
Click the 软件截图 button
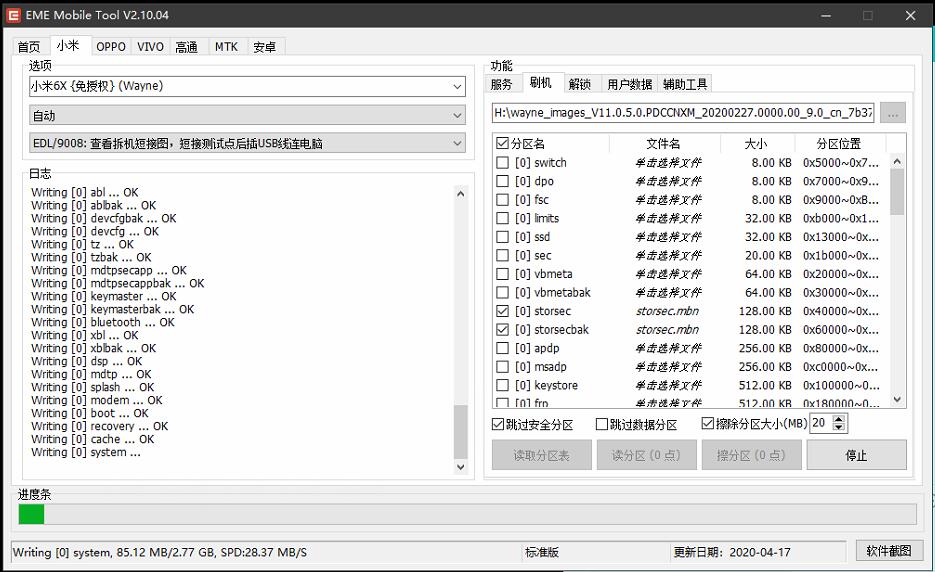point(888,551)
